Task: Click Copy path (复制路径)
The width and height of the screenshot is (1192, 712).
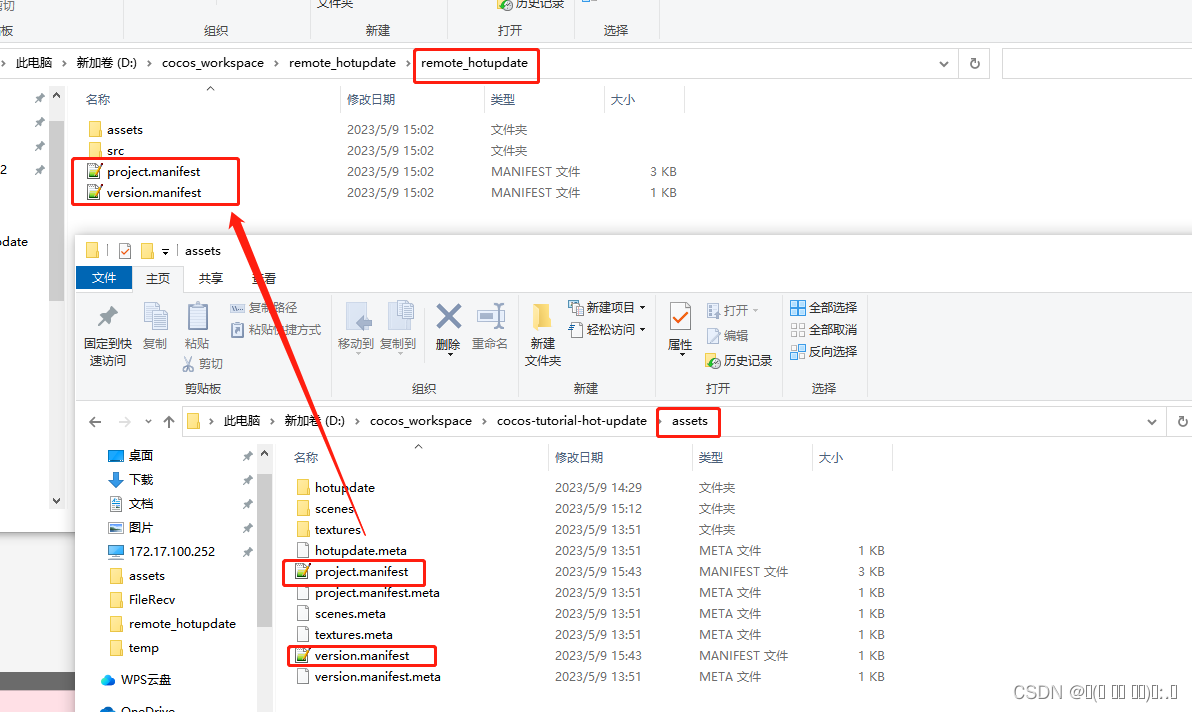Action: (x=264, y=308)
